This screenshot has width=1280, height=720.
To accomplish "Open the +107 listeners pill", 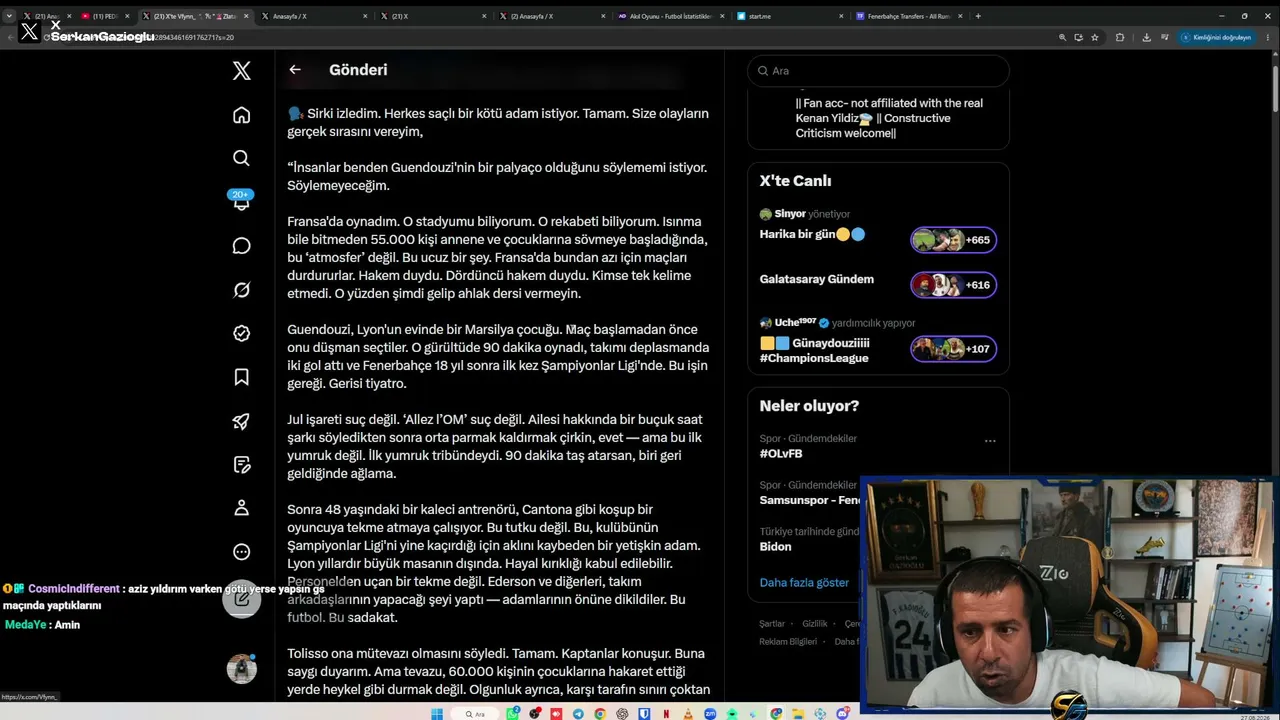I will coord(953,349).
